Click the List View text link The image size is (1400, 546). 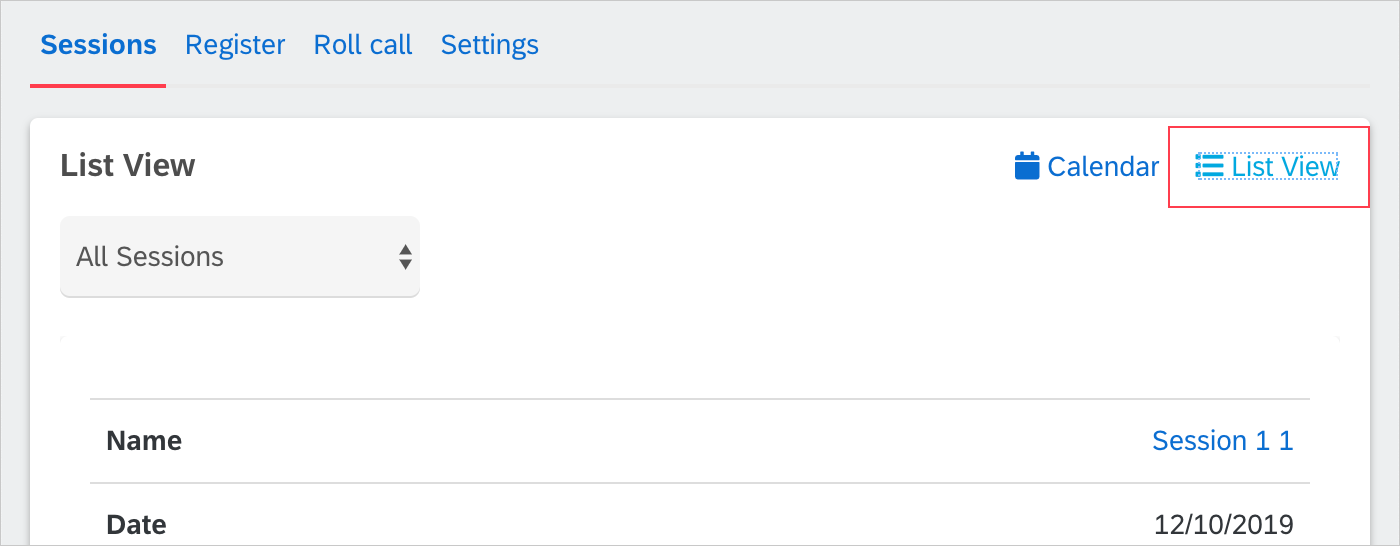click(x=1285, y=166)
